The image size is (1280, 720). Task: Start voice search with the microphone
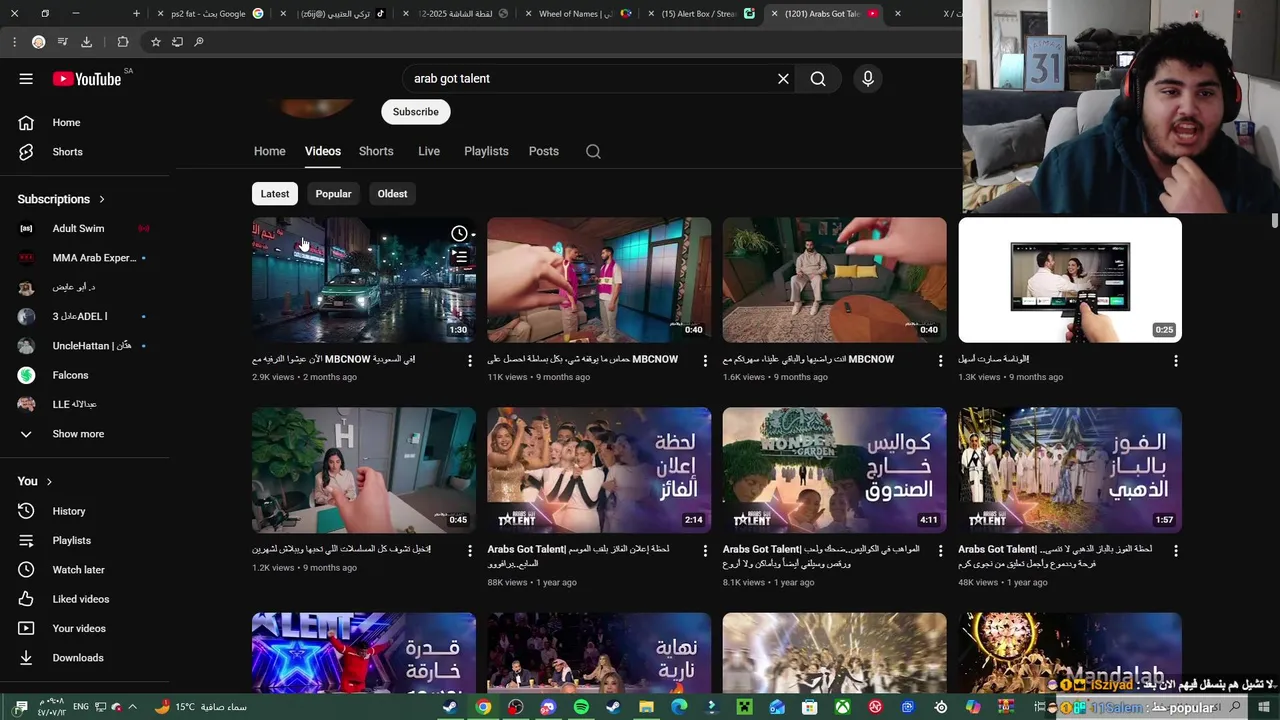867,79
